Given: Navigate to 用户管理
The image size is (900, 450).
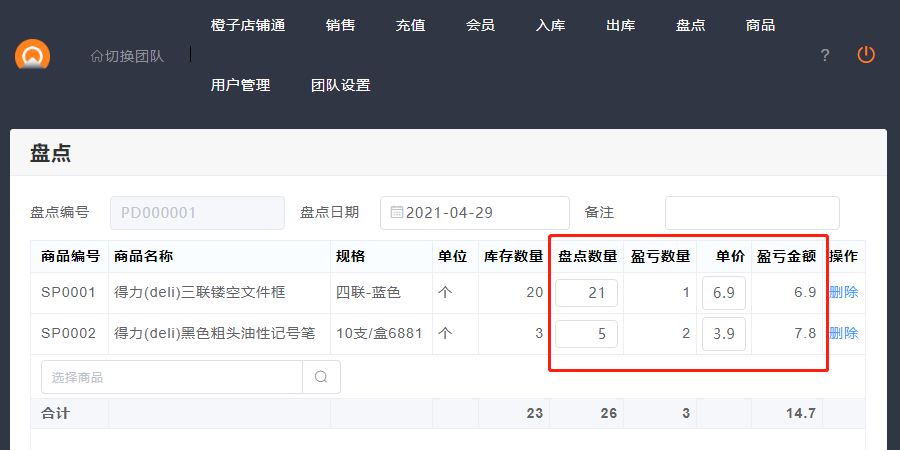Looking at the screenshot, I should [240, 85].
